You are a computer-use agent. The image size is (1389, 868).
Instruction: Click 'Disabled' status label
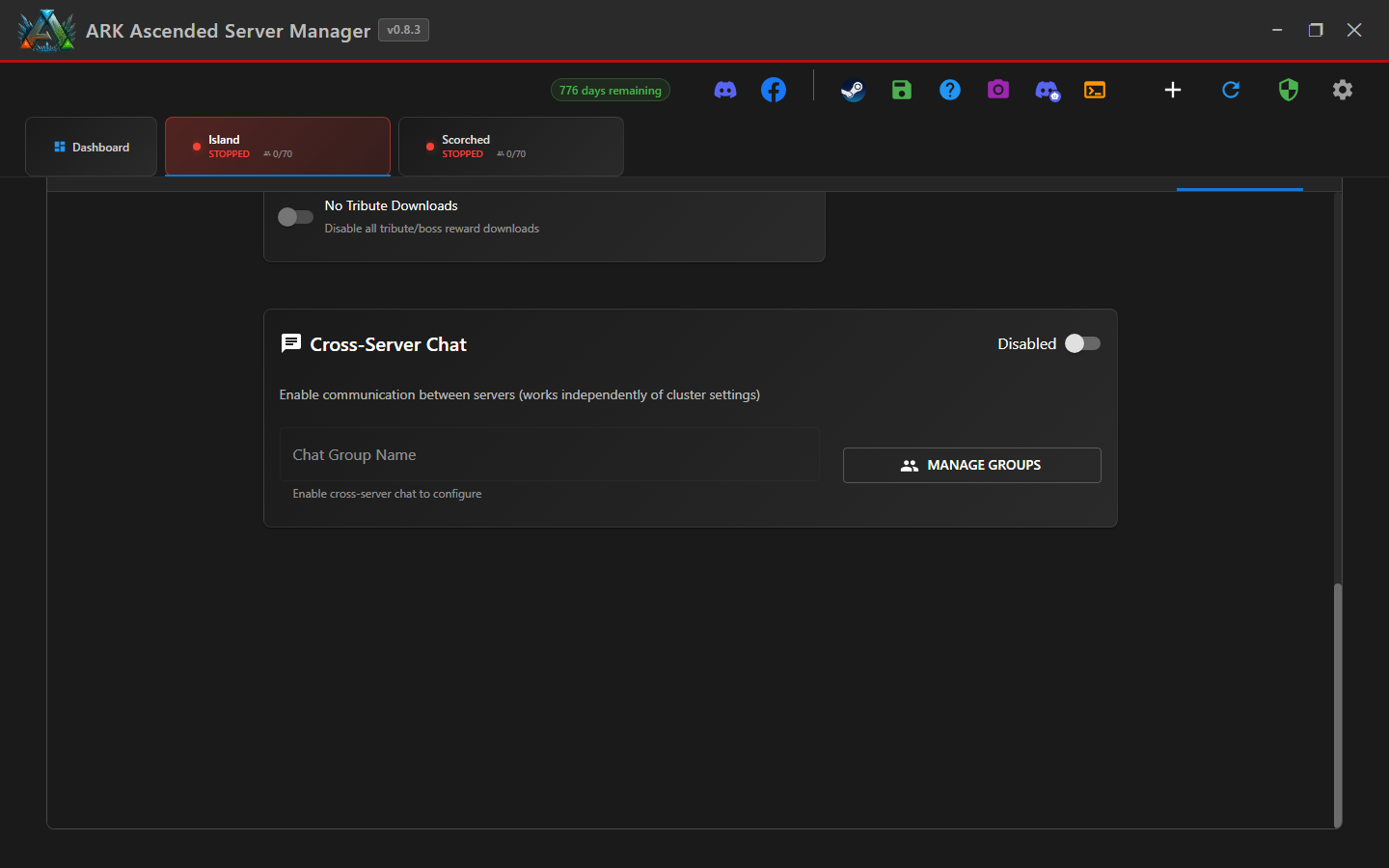click(x=1026, y=343)
